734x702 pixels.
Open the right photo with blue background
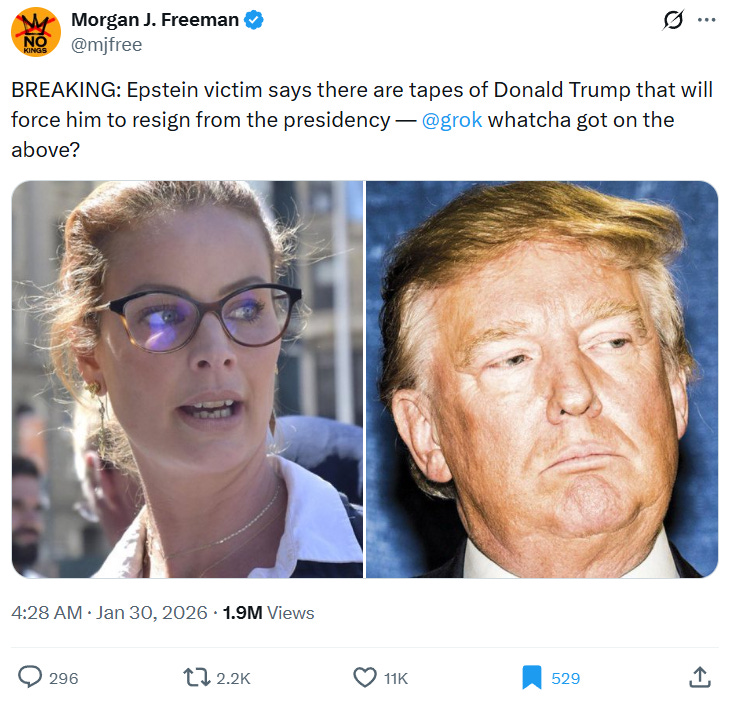[x=542, y=380]
